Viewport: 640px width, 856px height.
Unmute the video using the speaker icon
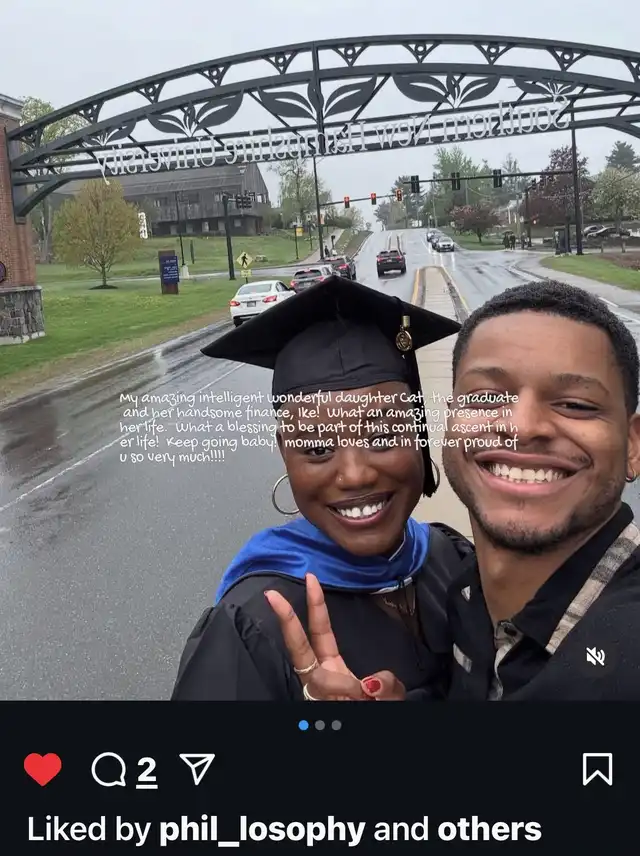tap(595, 656)
